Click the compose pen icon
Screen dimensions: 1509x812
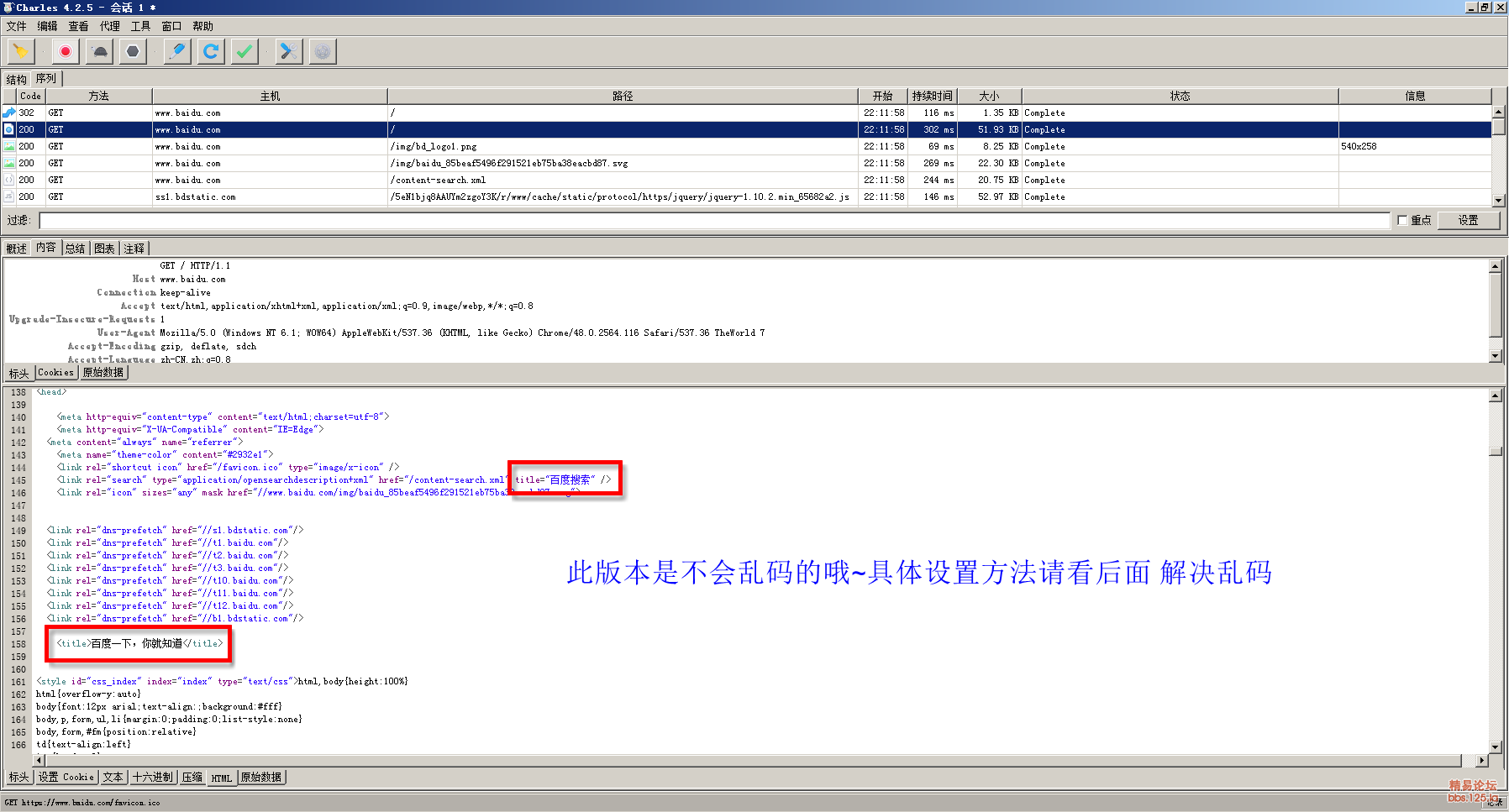(x=177, y=52)
